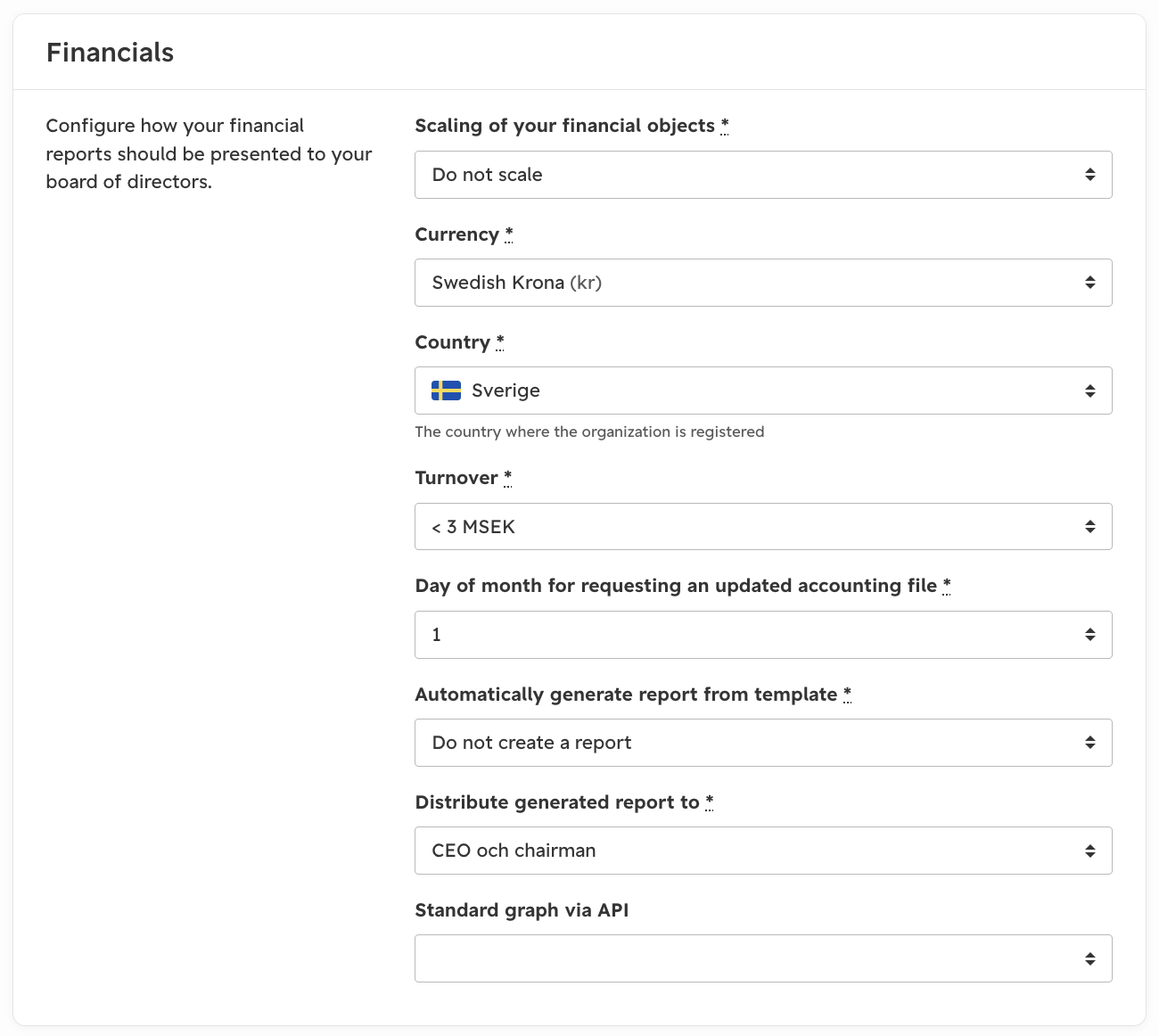Click the arrows icon in Turnover field
Screen dimensions: 1159x1036
(1089, 527)
